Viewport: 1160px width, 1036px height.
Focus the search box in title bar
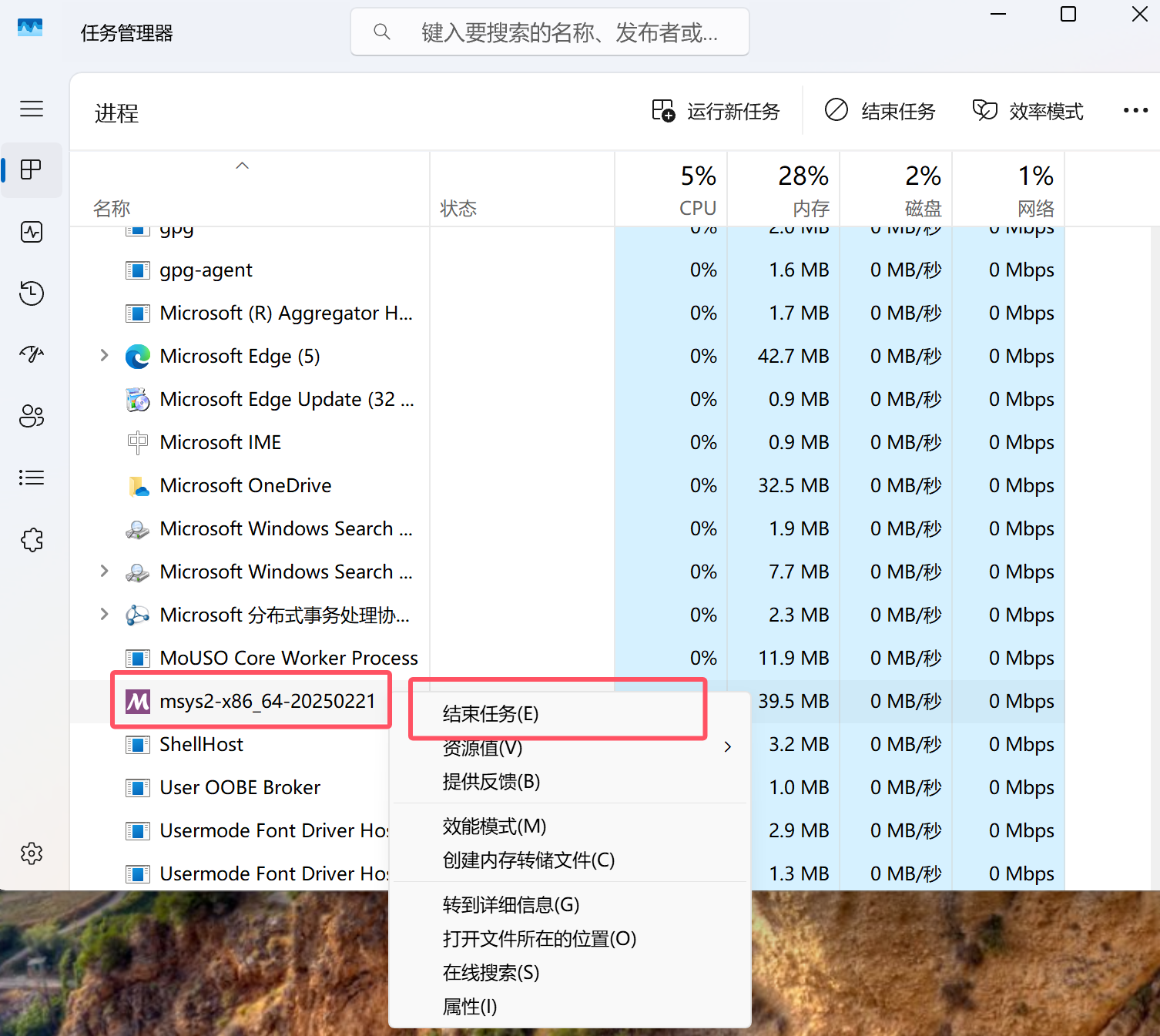[550, 32]
